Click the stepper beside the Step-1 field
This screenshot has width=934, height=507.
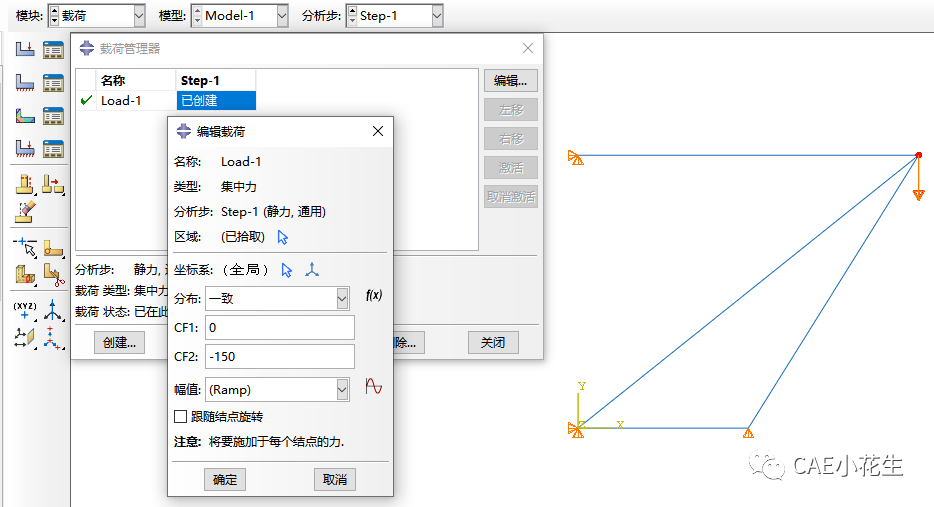click(x=352, y=16)
